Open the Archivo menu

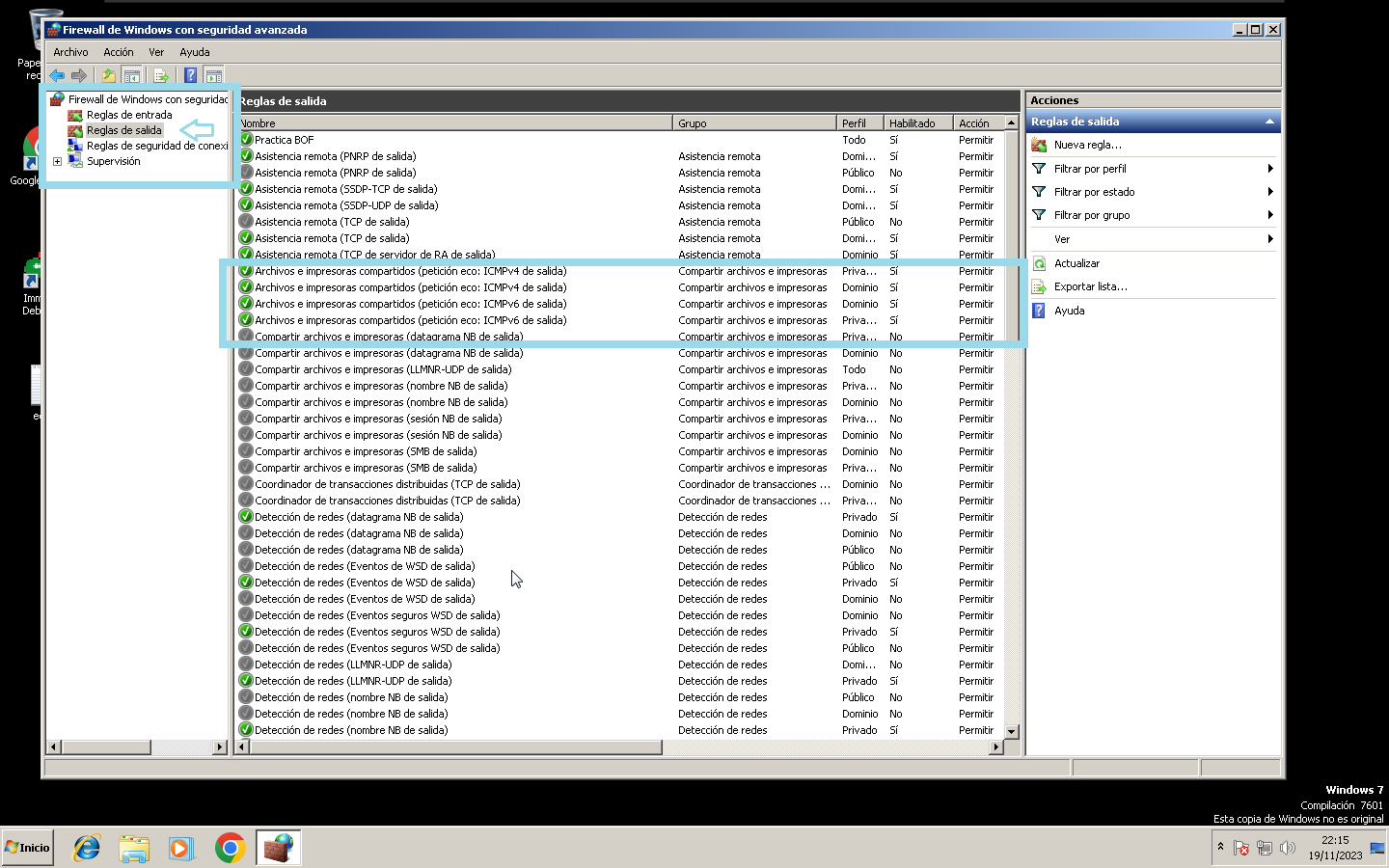pos(70,52)
